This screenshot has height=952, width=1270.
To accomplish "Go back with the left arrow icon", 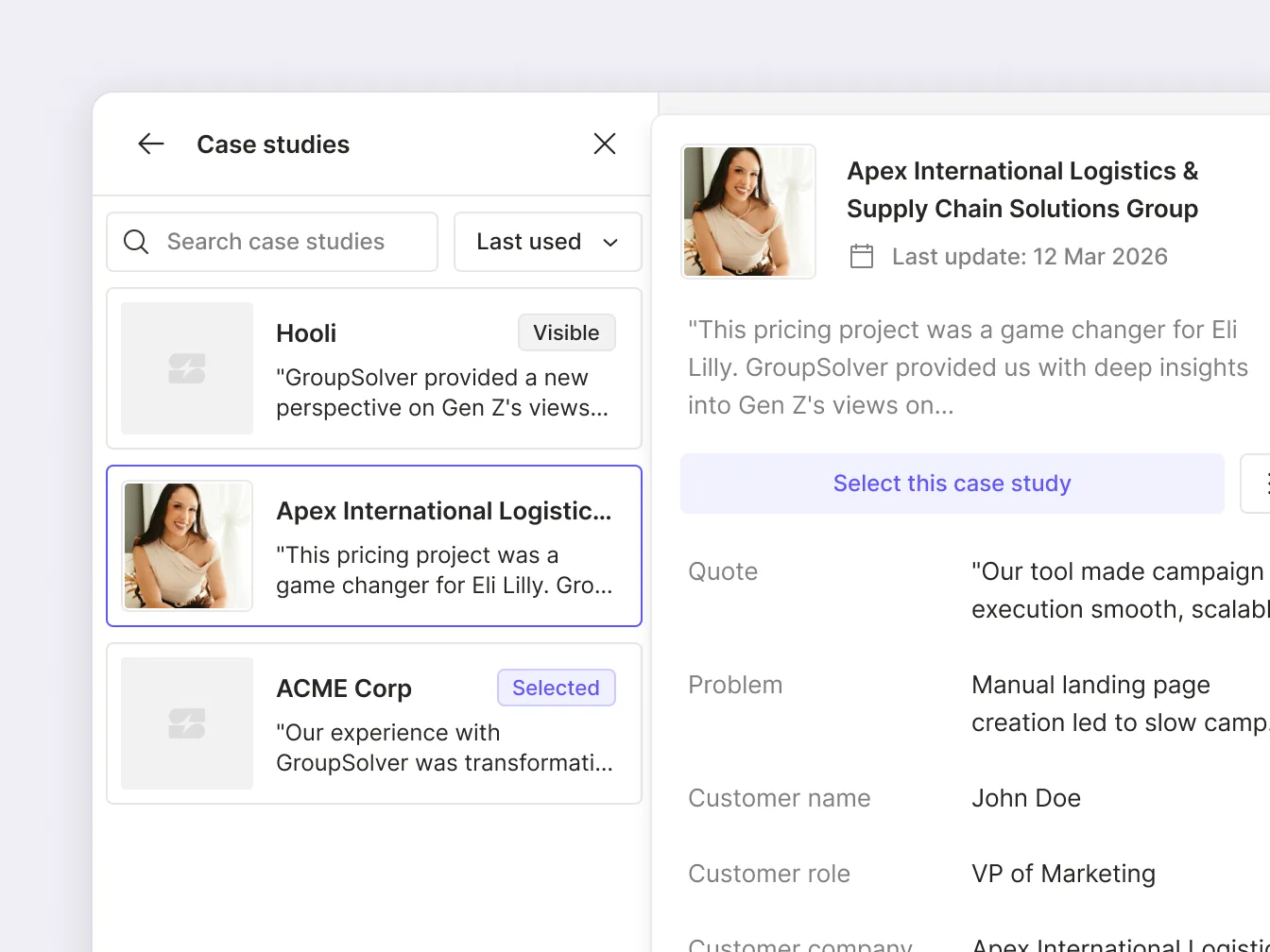I will 151,144.
